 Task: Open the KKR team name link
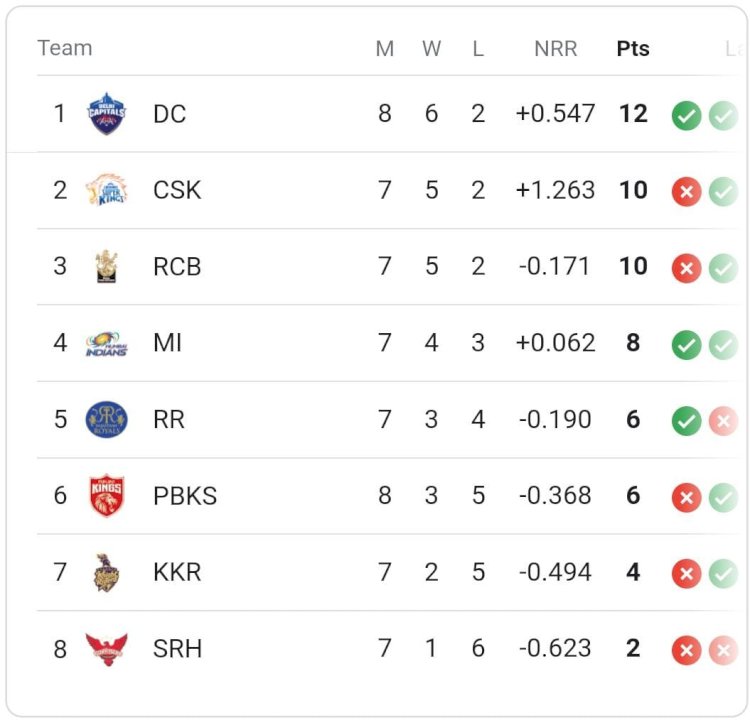[177, 572]
